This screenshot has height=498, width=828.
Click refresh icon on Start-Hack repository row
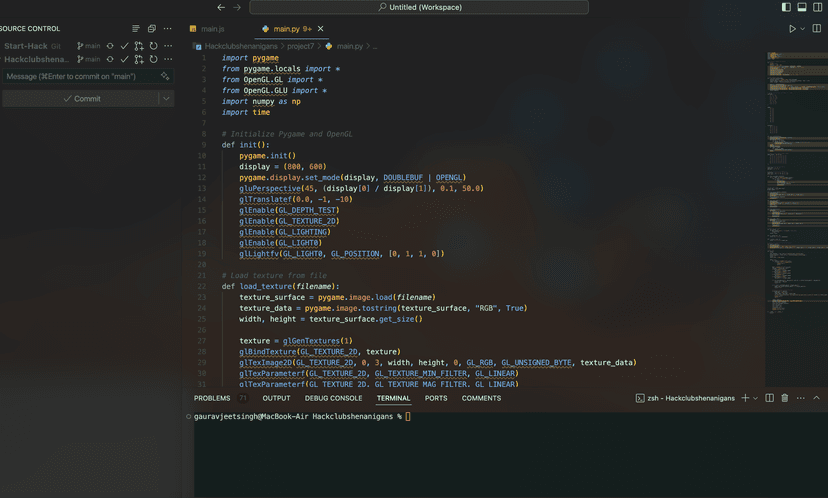pyautogui.click(x=153, y=46)
